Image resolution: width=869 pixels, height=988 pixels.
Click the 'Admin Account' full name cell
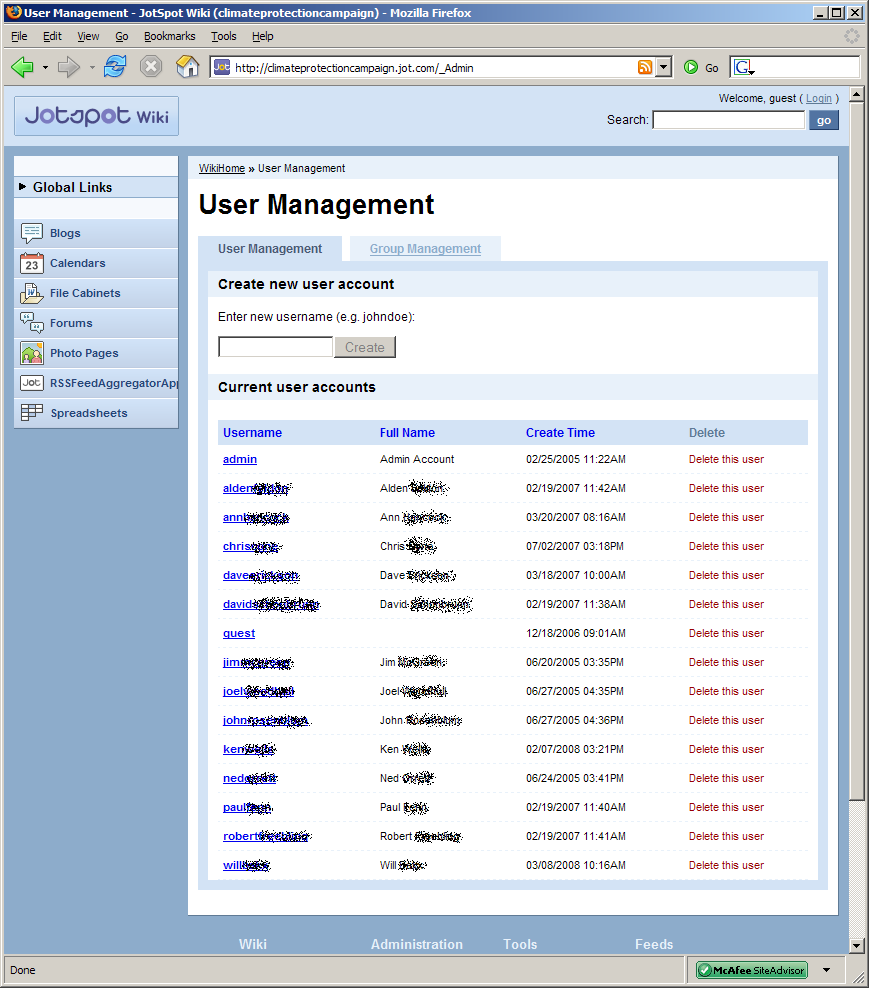click(417, 459)
